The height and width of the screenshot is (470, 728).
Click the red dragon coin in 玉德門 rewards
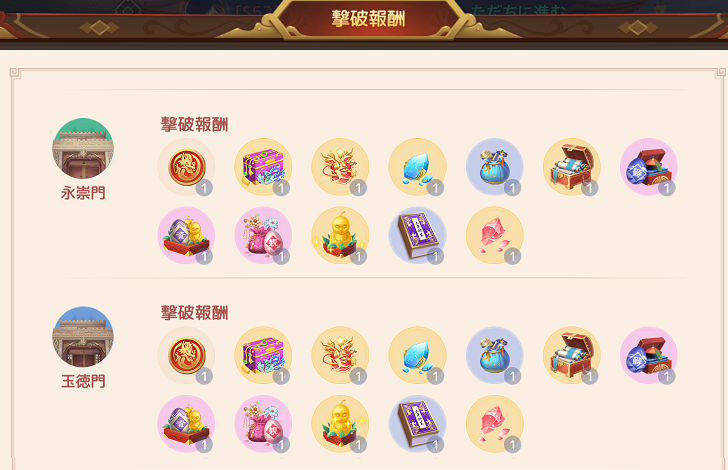pyautogui.click(x=186, y=355)
